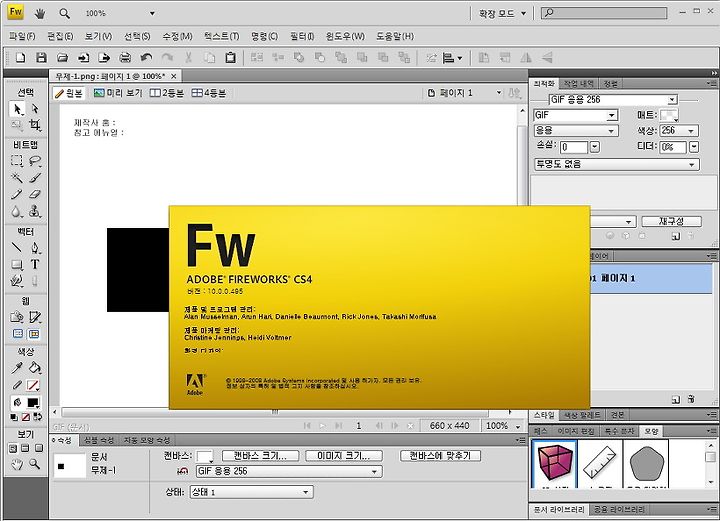Select the Brush tool

pyautogui.click(x=35, y=178)
